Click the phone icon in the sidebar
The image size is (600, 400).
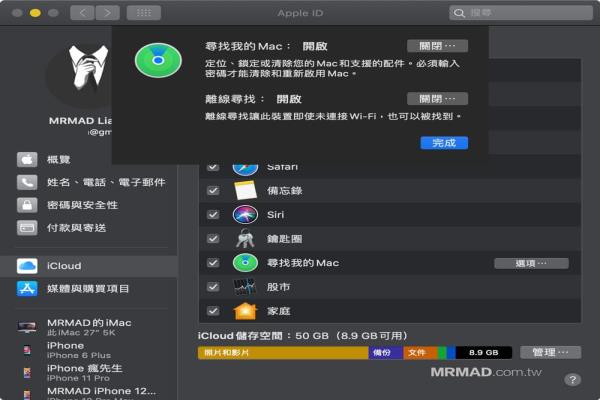[27, 182]
